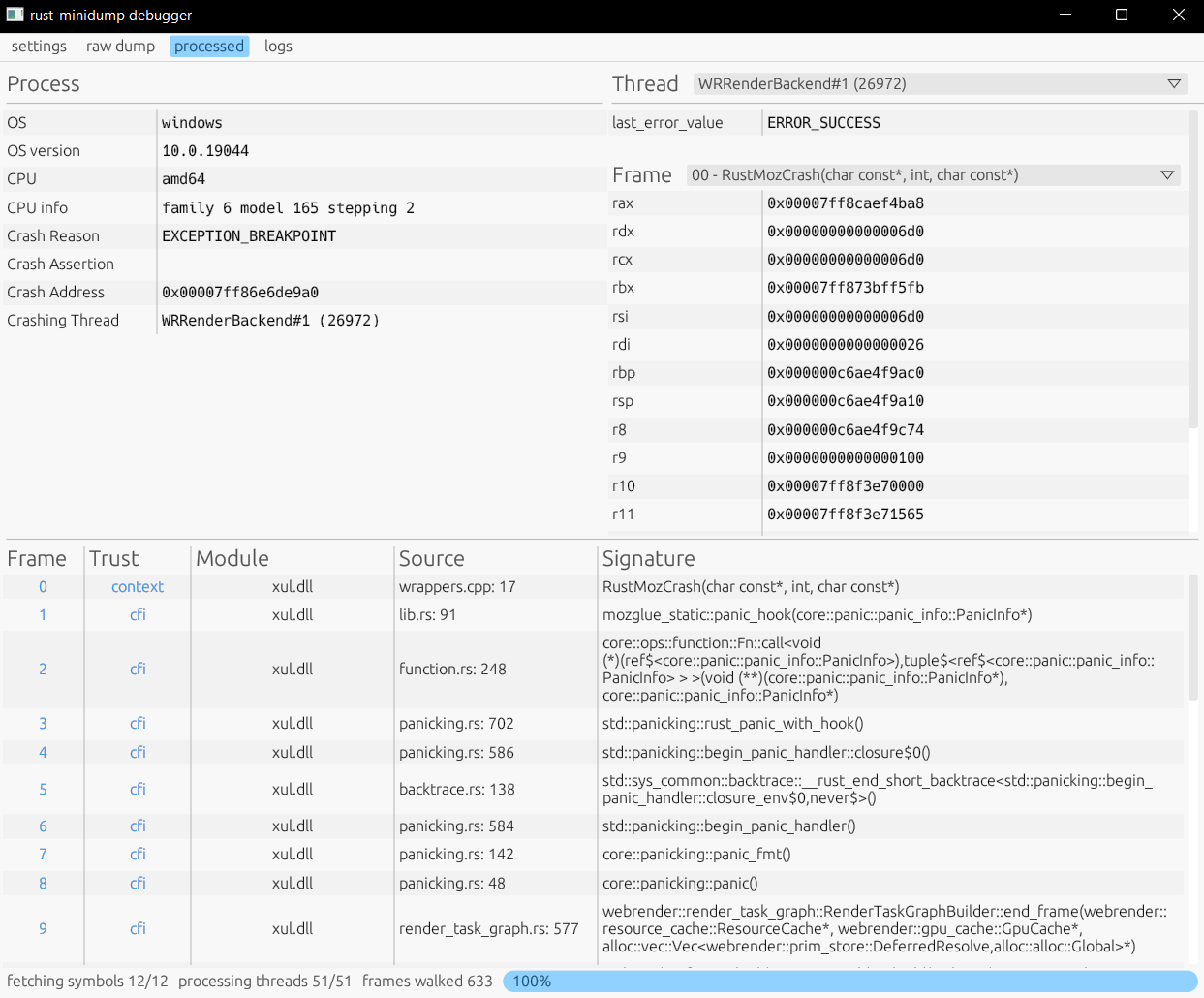Switch to the raw dump tab

click(x=120, y=47)
